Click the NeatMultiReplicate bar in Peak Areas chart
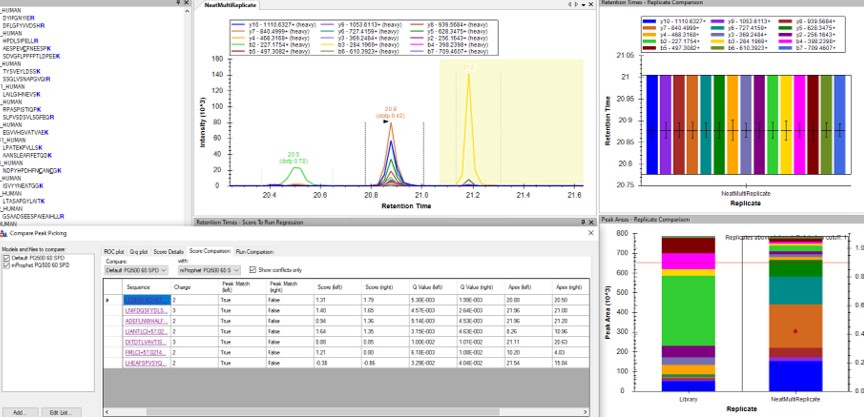 coord(795,313)
